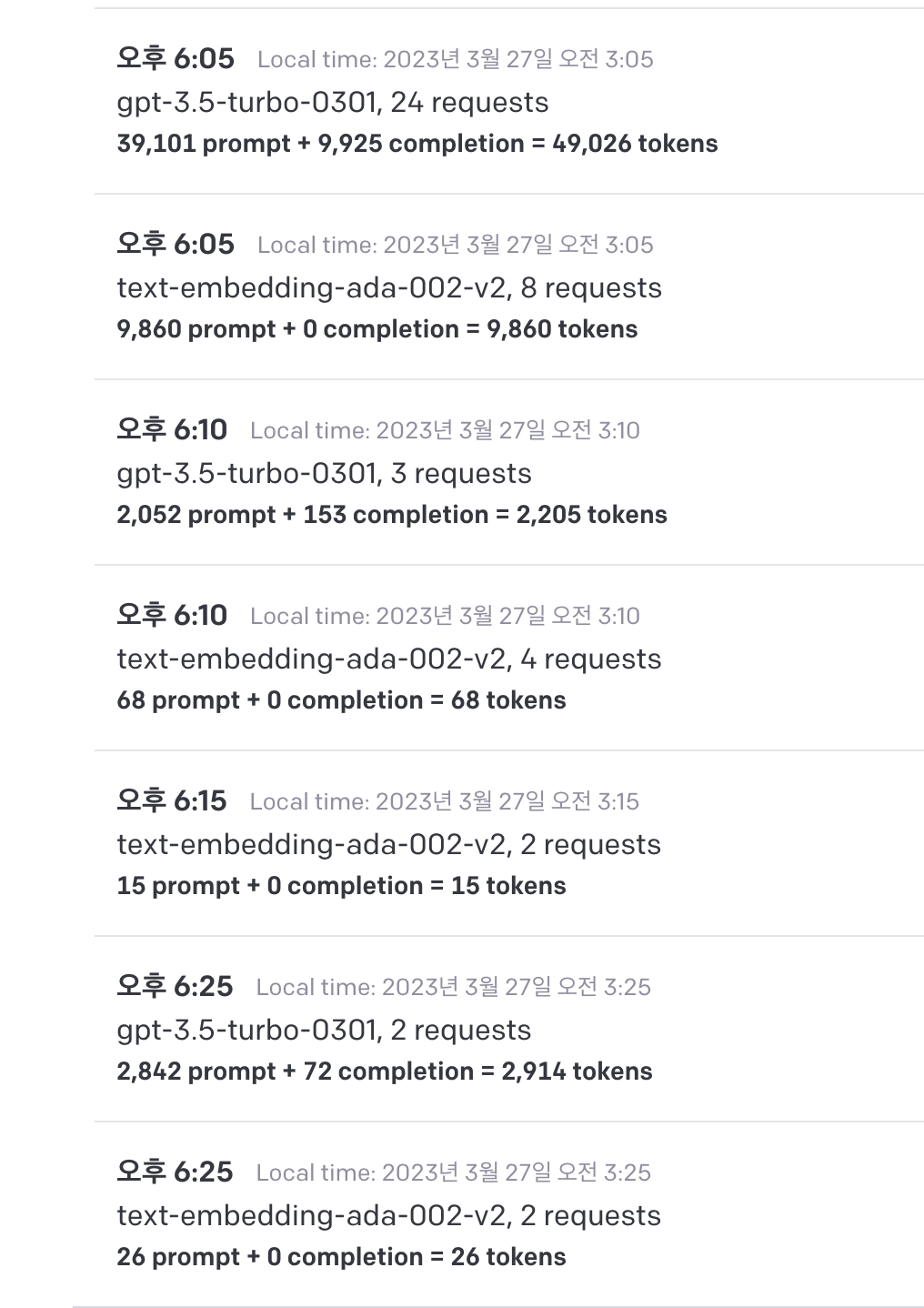
Task: Click the 9,860 tokens summary line
Action: (x=377, y=329)
